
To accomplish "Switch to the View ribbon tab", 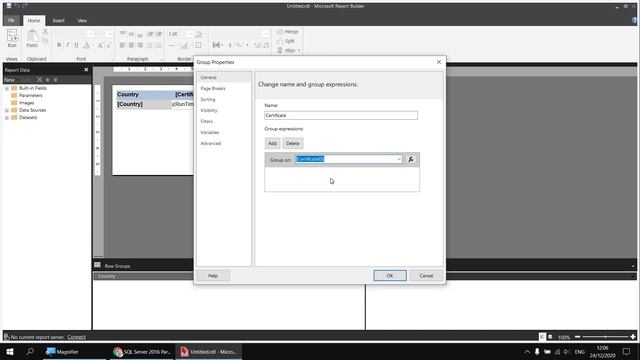I will pos(82,20).
